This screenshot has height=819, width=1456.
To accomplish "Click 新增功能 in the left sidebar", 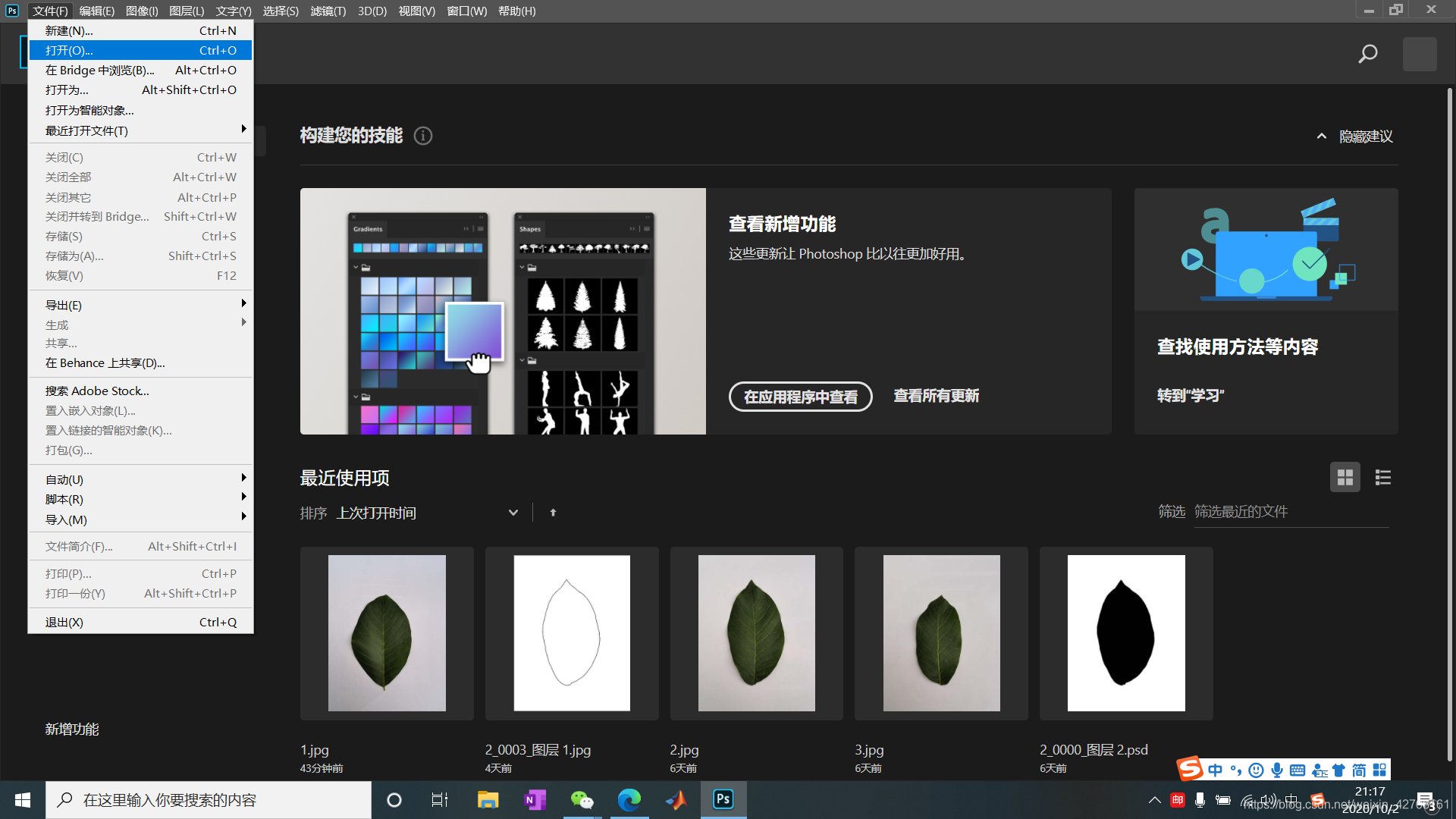I will (x=72, y=729).
